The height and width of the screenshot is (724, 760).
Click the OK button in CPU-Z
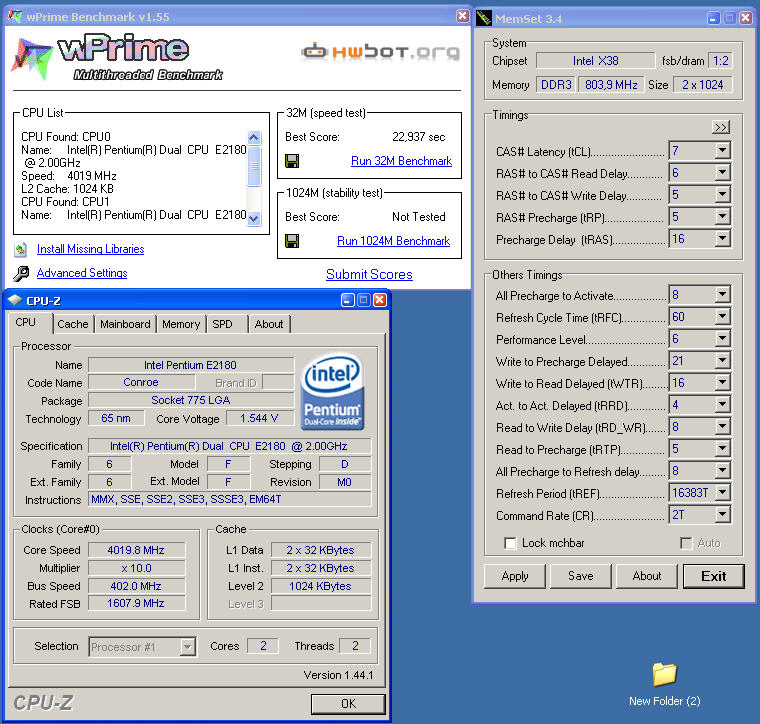tap(348, 704)
